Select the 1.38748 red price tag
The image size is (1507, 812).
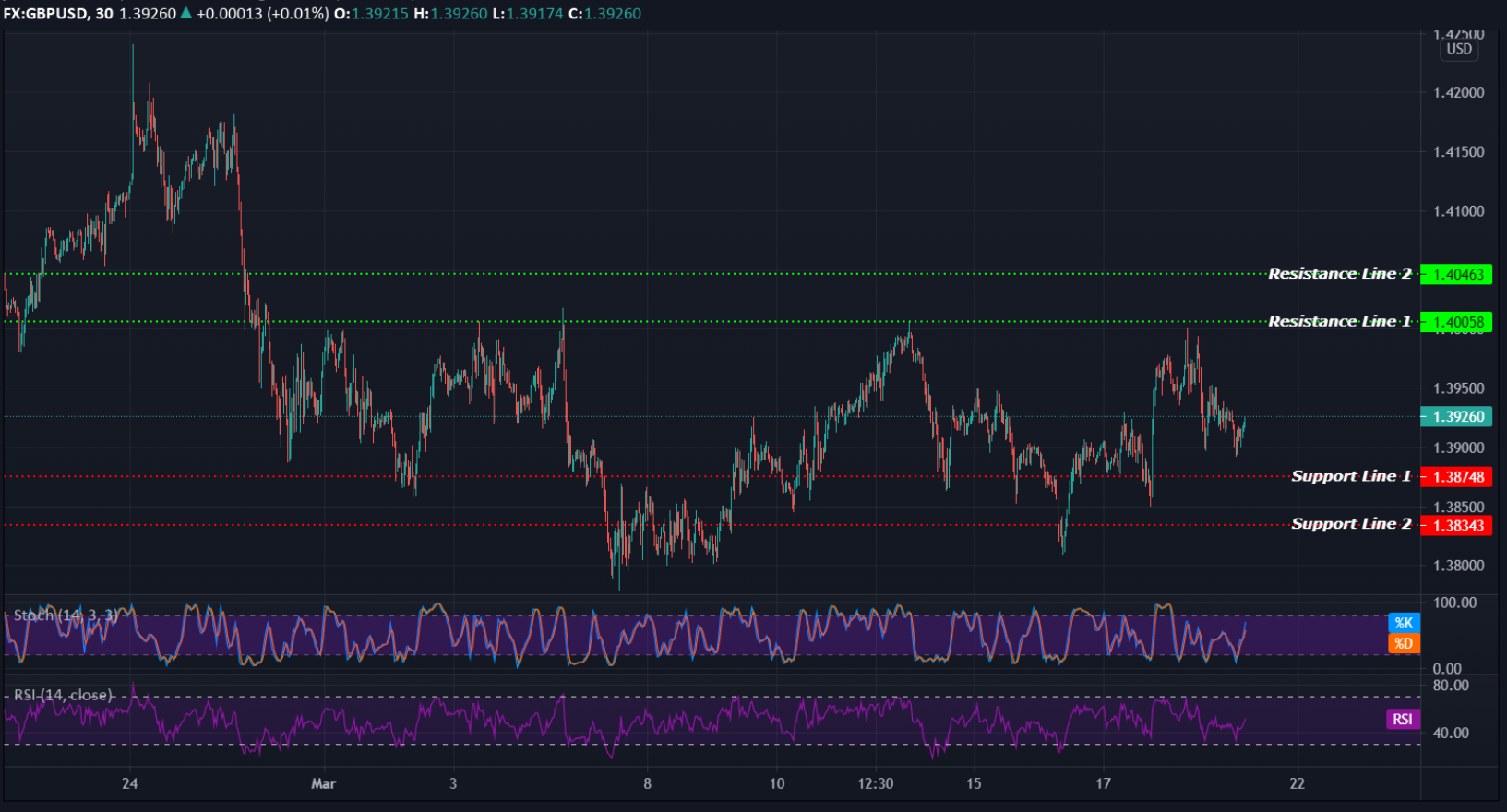tap(1456, 477)
